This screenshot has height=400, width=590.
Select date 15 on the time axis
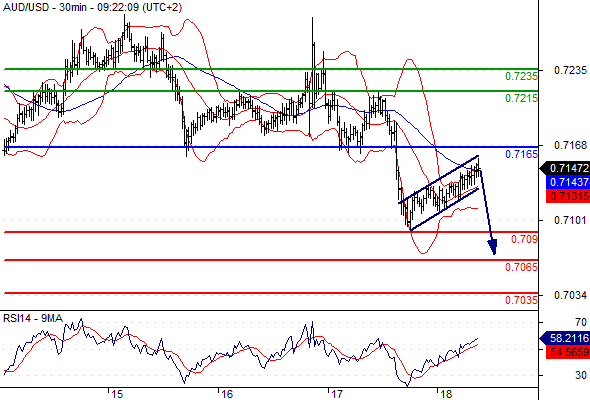tap(117, 394)
